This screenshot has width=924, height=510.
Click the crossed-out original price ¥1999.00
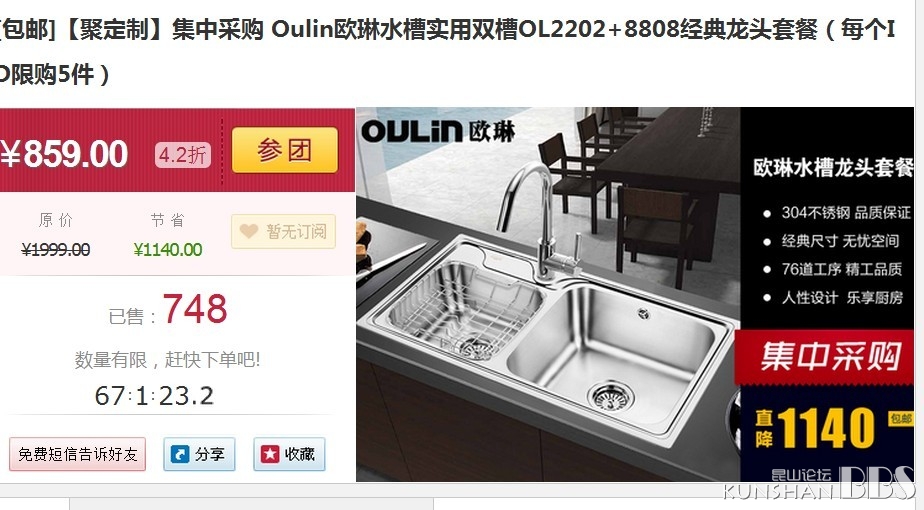[x=55, y=250]
